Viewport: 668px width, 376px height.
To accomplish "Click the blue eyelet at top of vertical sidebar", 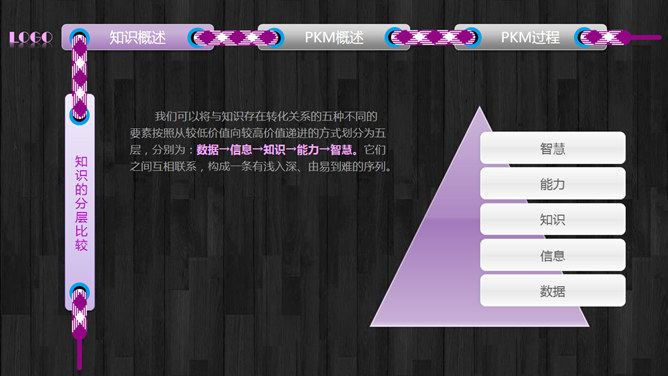I will coord(80,115).
